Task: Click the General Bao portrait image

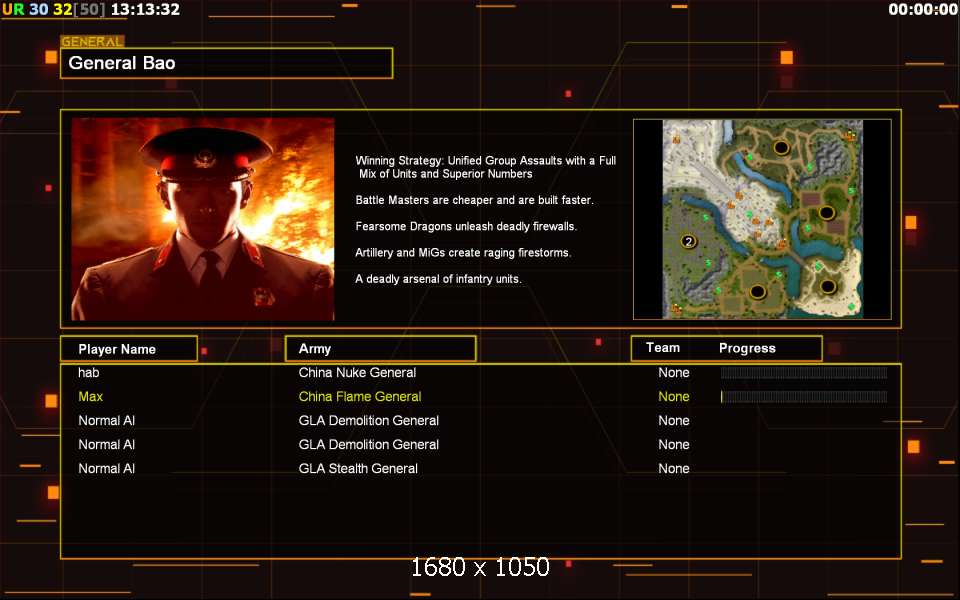Action: click(203, 219)
